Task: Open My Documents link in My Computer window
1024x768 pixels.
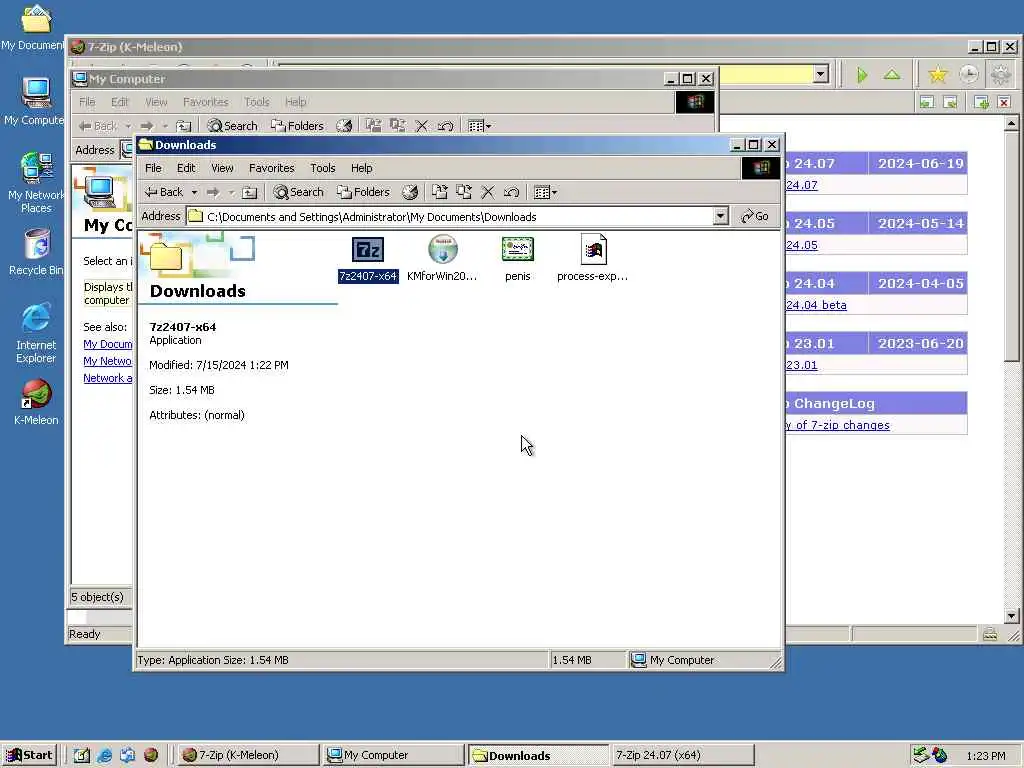Action: pos(108,344)
